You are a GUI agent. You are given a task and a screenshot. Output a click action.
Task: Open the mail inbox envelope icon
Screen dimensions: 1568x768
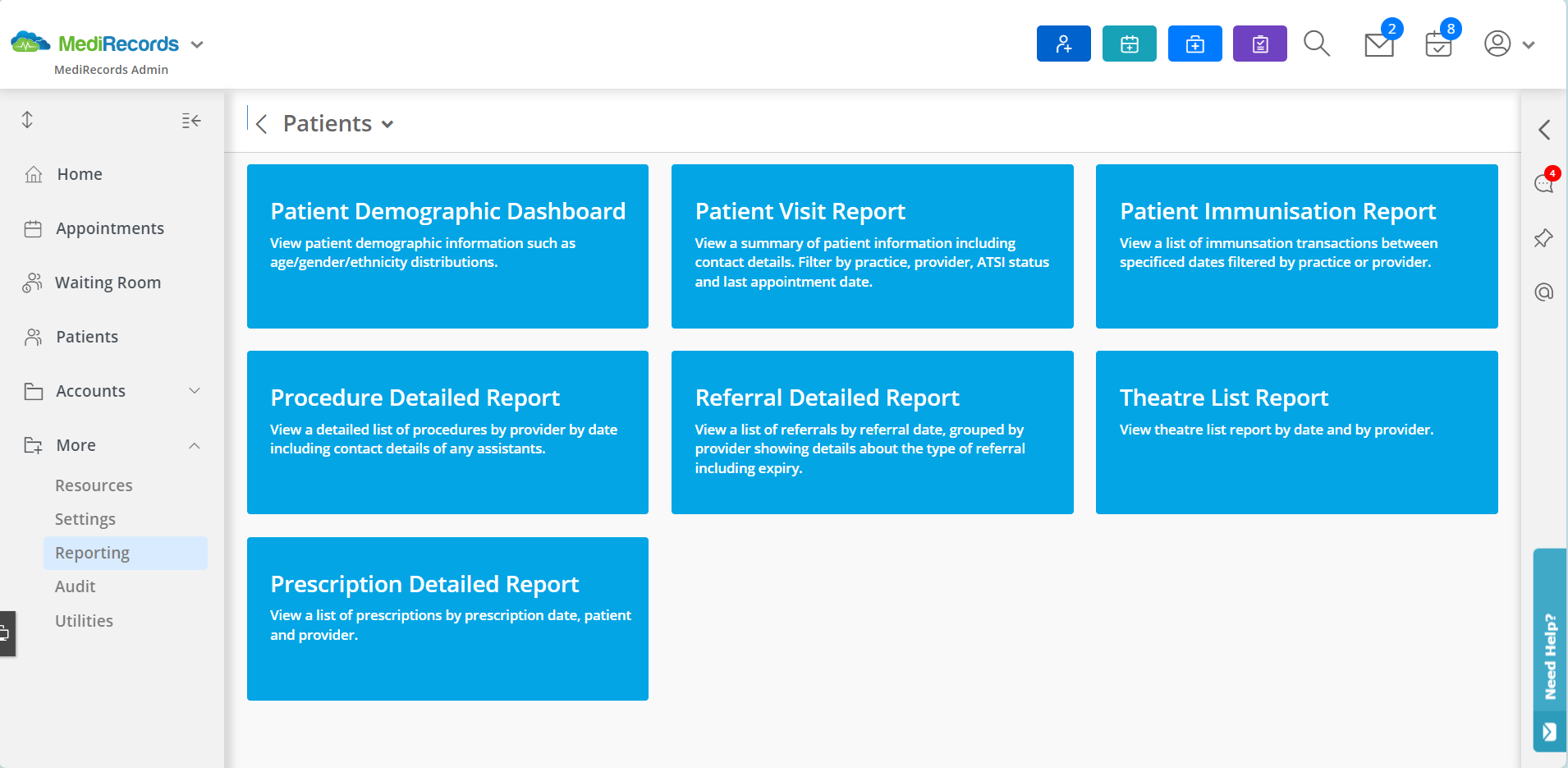[x=1379, y=44]
